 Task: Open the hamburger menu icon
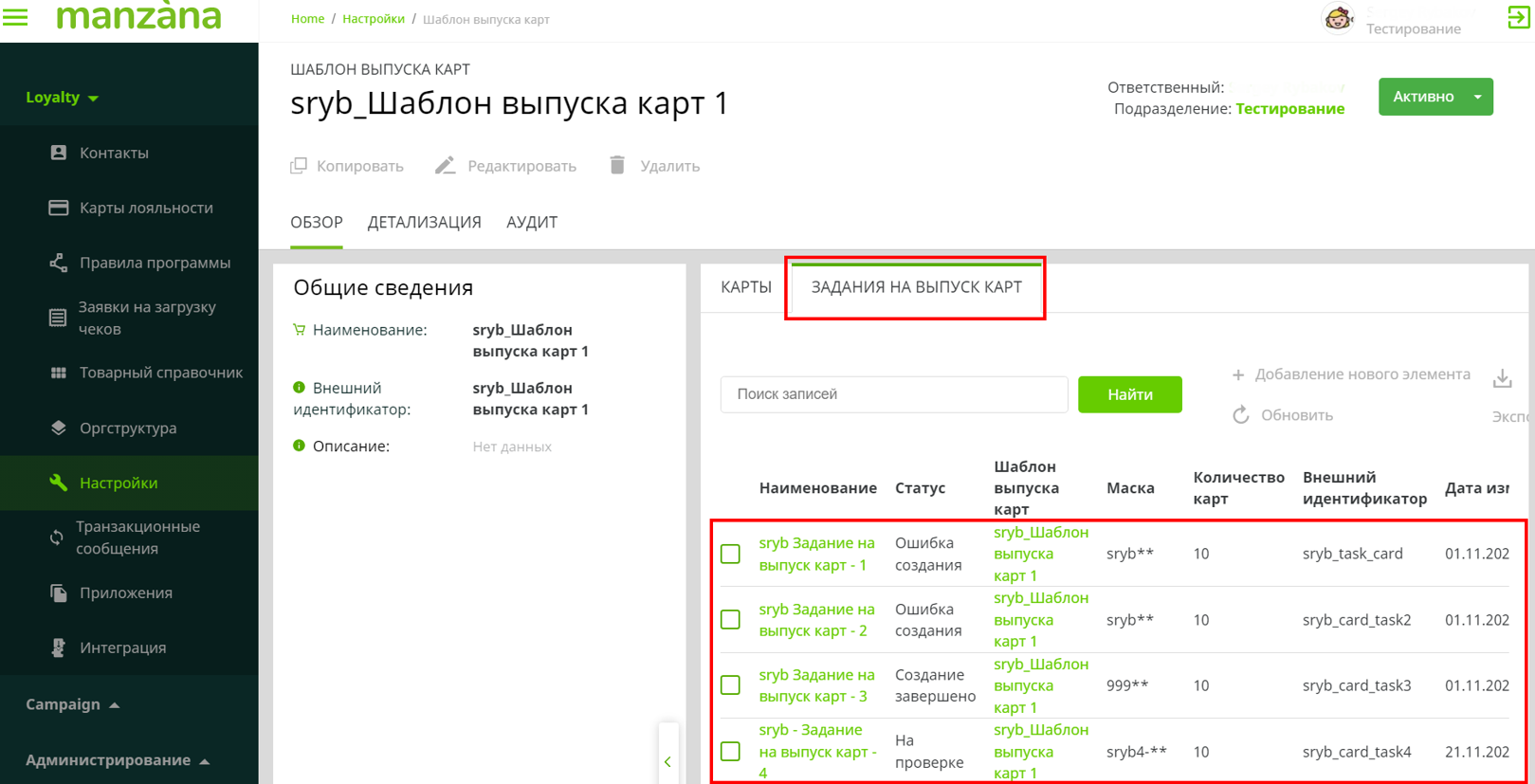(x=16, y=16)
